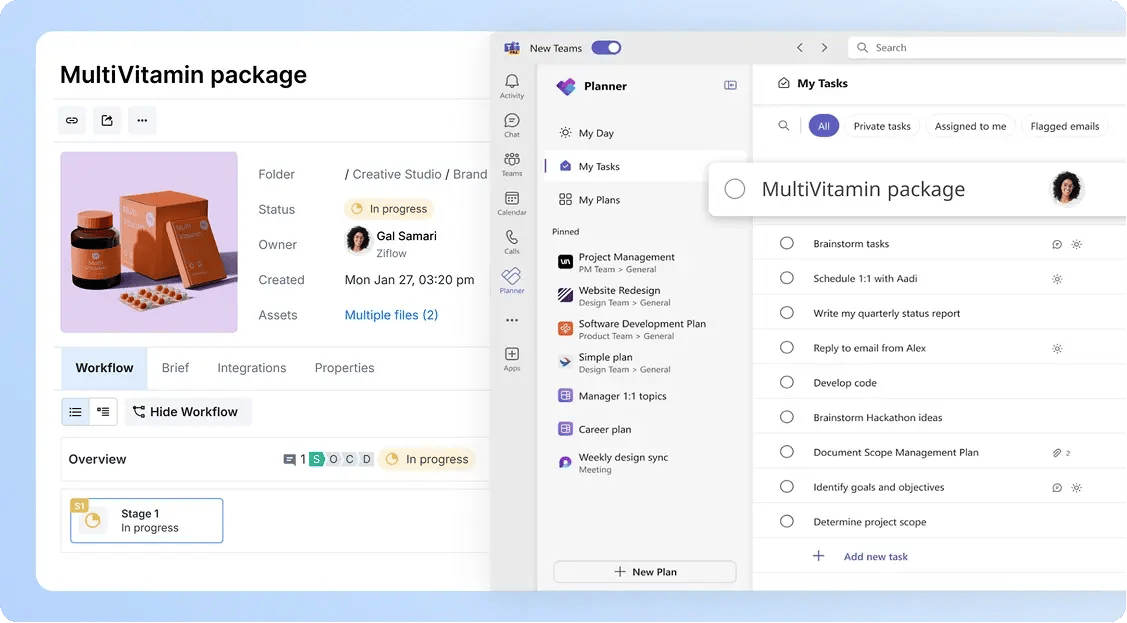This screenshot has height=623, width=1127.
Task: Click the link icon on MultiVitamin package
Action: [x=71, y=120]
